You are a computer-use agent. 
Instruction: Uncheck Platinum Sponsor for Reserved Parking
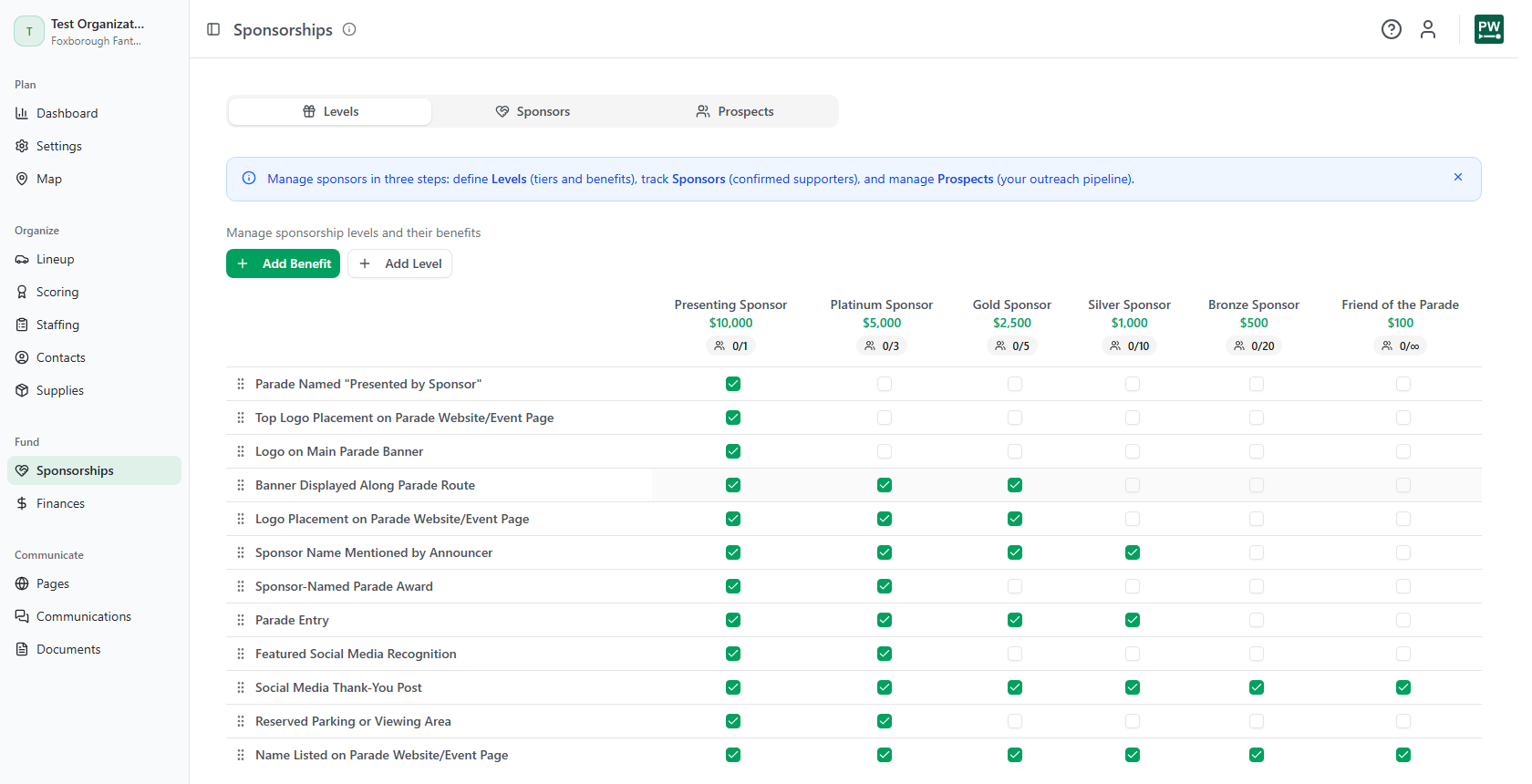(885, 721)
